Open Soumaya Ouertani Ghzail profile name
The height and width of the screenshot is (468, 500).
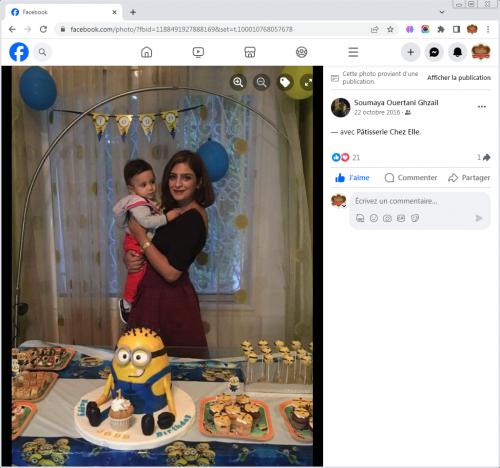pos(396,103)
